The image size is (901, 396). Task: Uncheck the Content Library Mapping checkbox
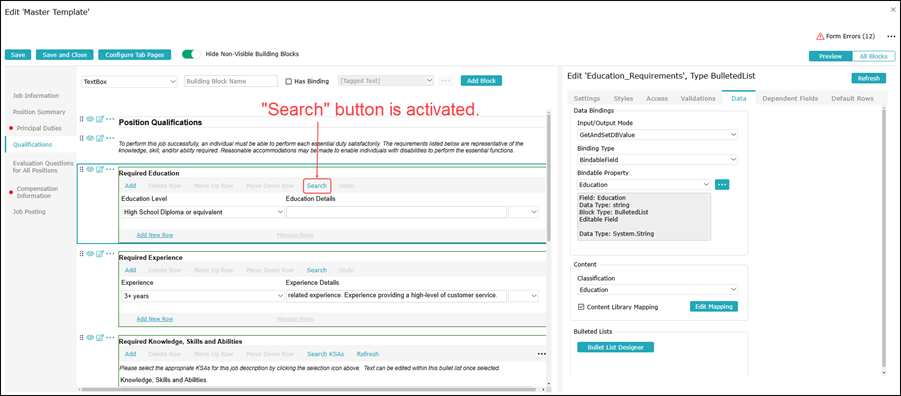point(581,307)
